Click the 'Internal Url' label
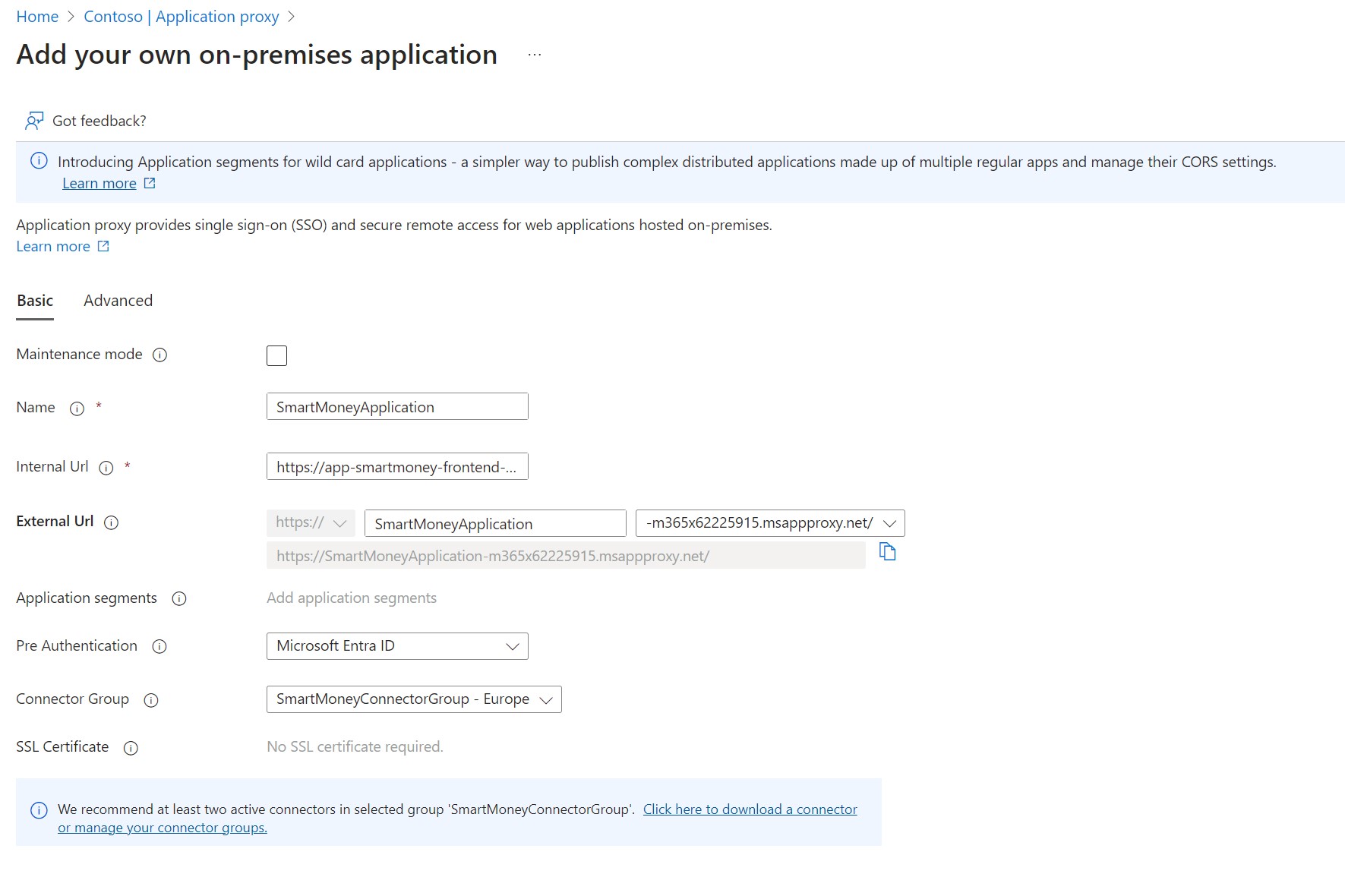Viewport: 1345px width, 896px height. (x=52, y=466)
